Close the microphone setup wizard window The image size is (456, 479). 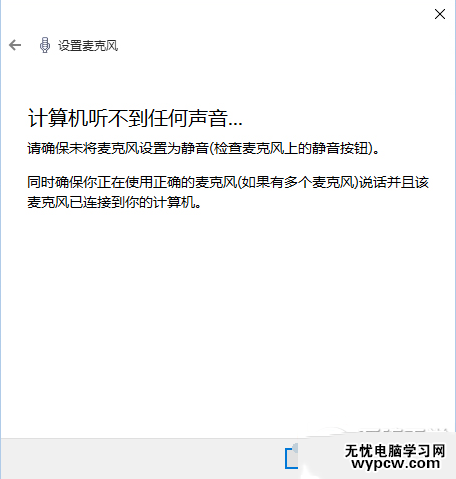tap(440, 14)
